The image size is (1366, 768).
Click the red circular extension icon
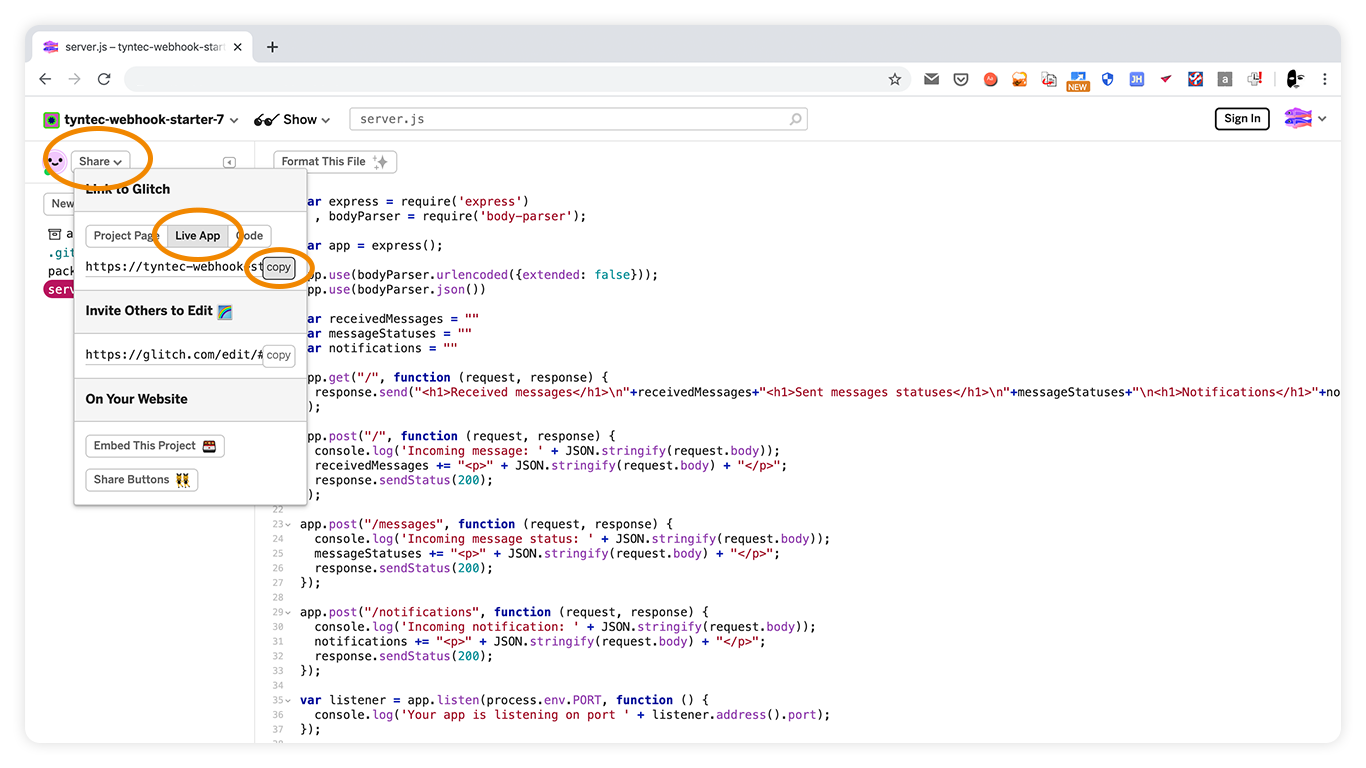pos(990,79)
